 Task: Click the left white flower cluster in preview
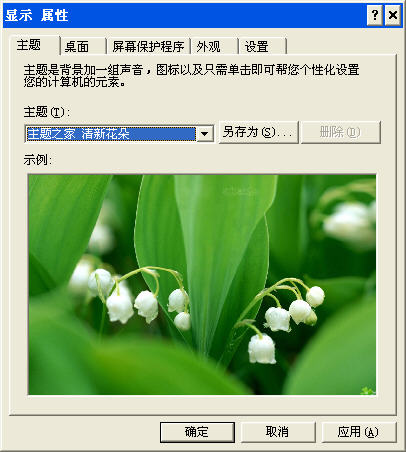(x=133, y=297)
